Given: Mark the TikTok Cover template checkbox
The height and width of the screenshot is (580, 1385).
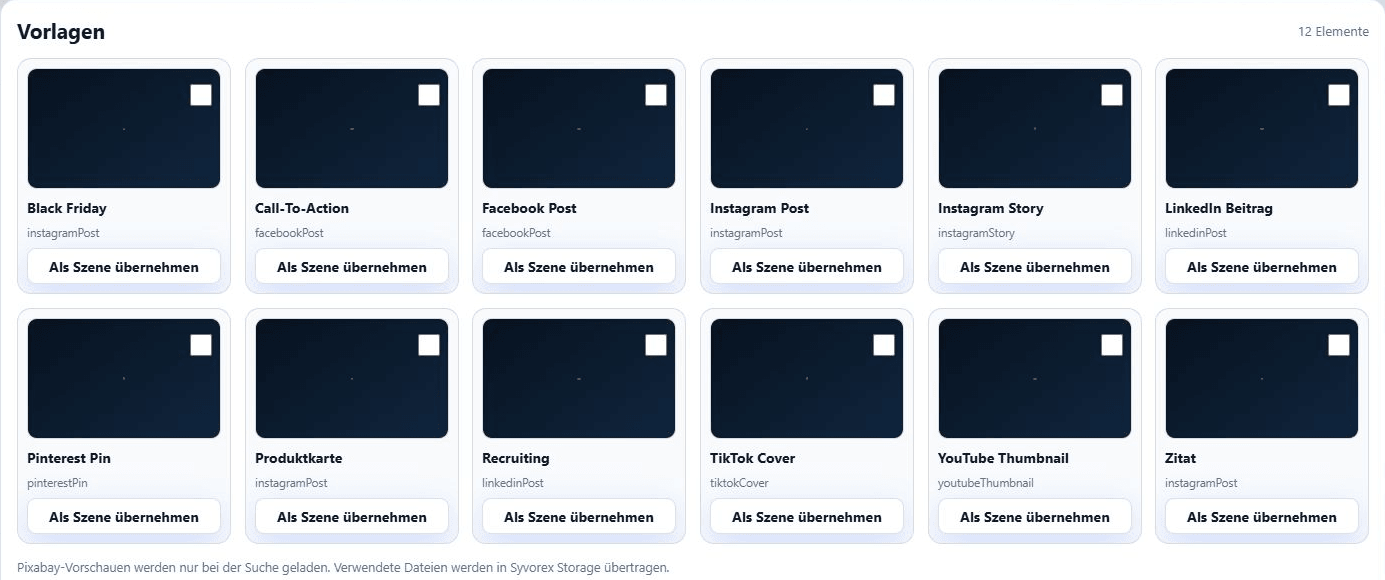Looking at the screenshot, I should tap(884, 345).
